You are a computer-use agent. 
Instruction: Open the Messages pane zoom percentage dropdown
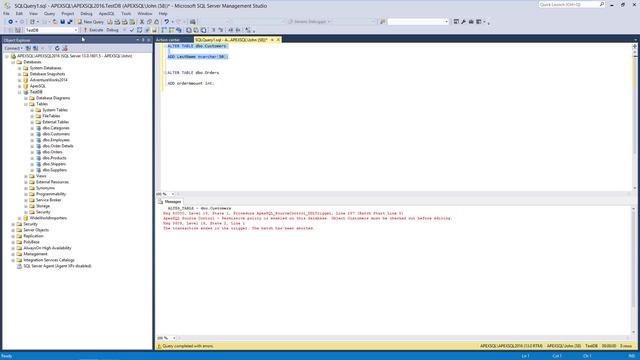tap(174, 338)
